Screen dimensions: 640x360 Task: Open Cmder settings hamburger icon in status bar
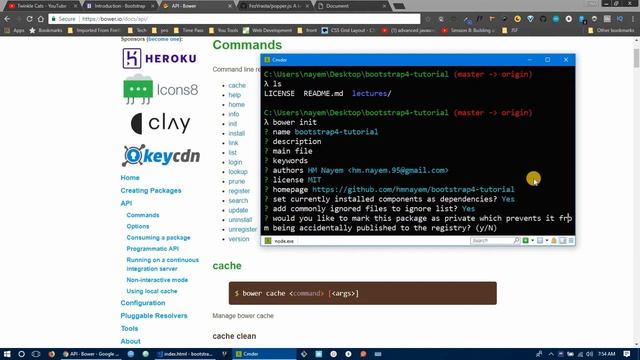click(571, 241)
